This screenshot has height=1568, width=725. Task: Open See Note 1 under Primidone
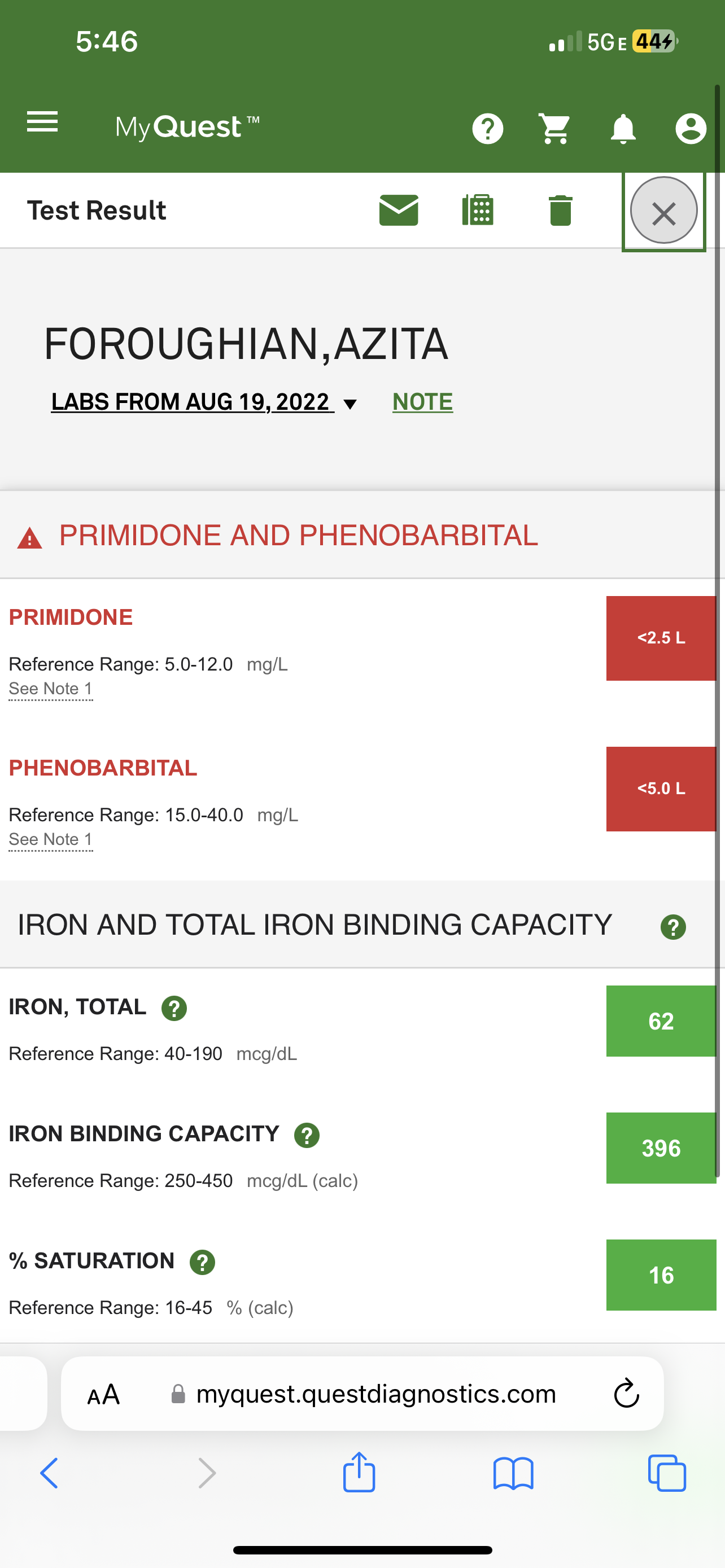[x=50, y=689]
